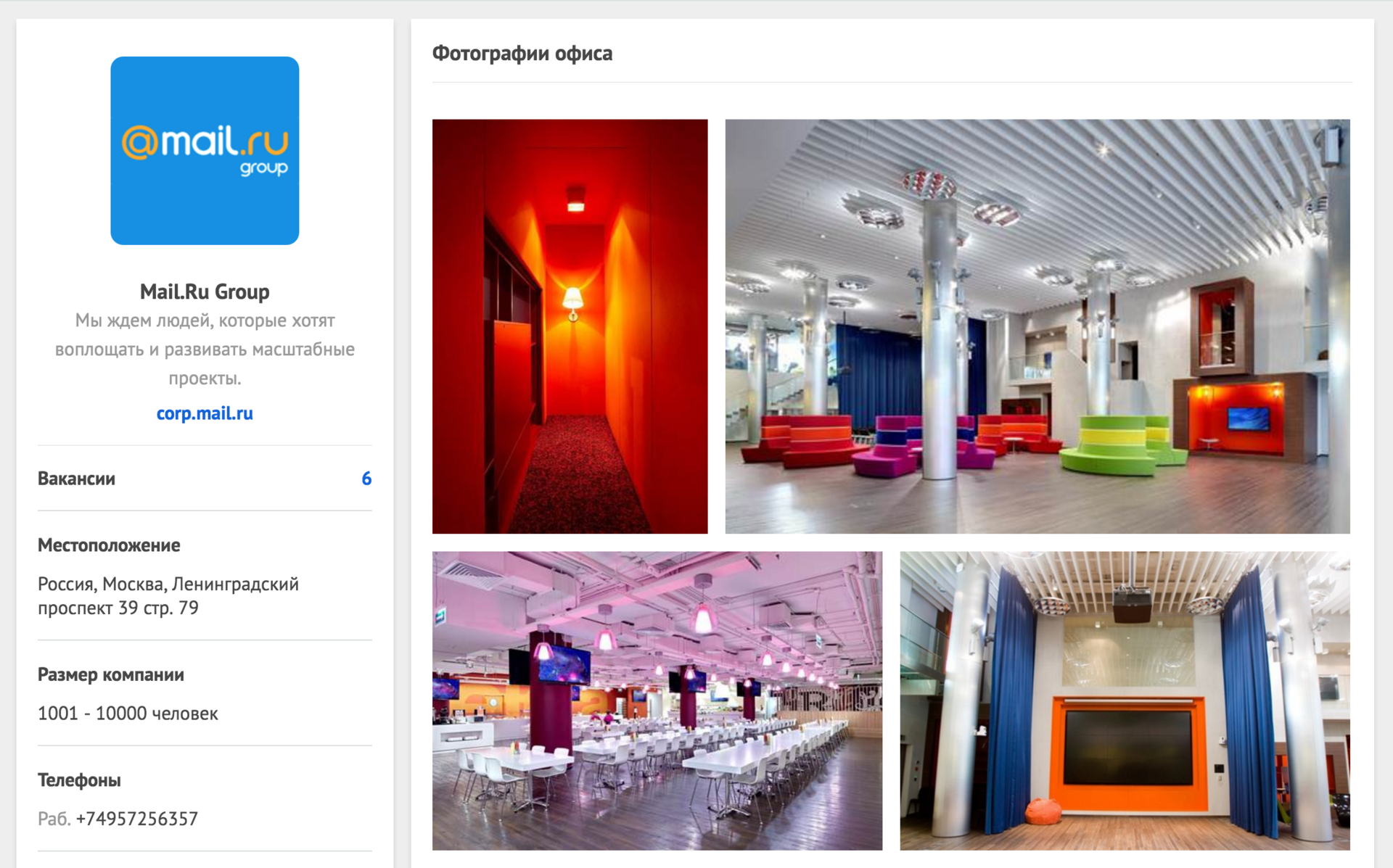The image size is (1393, 868).
Task: Open the corp.mail.ru website link
Action: pyautogui.click(x=205, y=413)
